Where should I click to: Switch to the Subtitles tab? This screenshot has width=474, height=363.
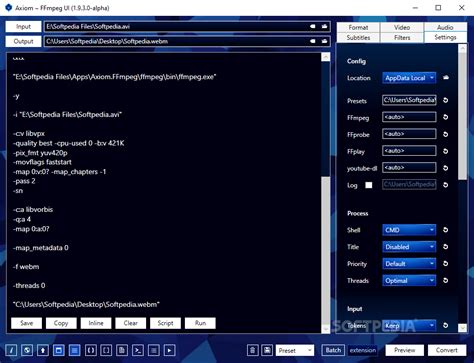click(x=358, y=37)
